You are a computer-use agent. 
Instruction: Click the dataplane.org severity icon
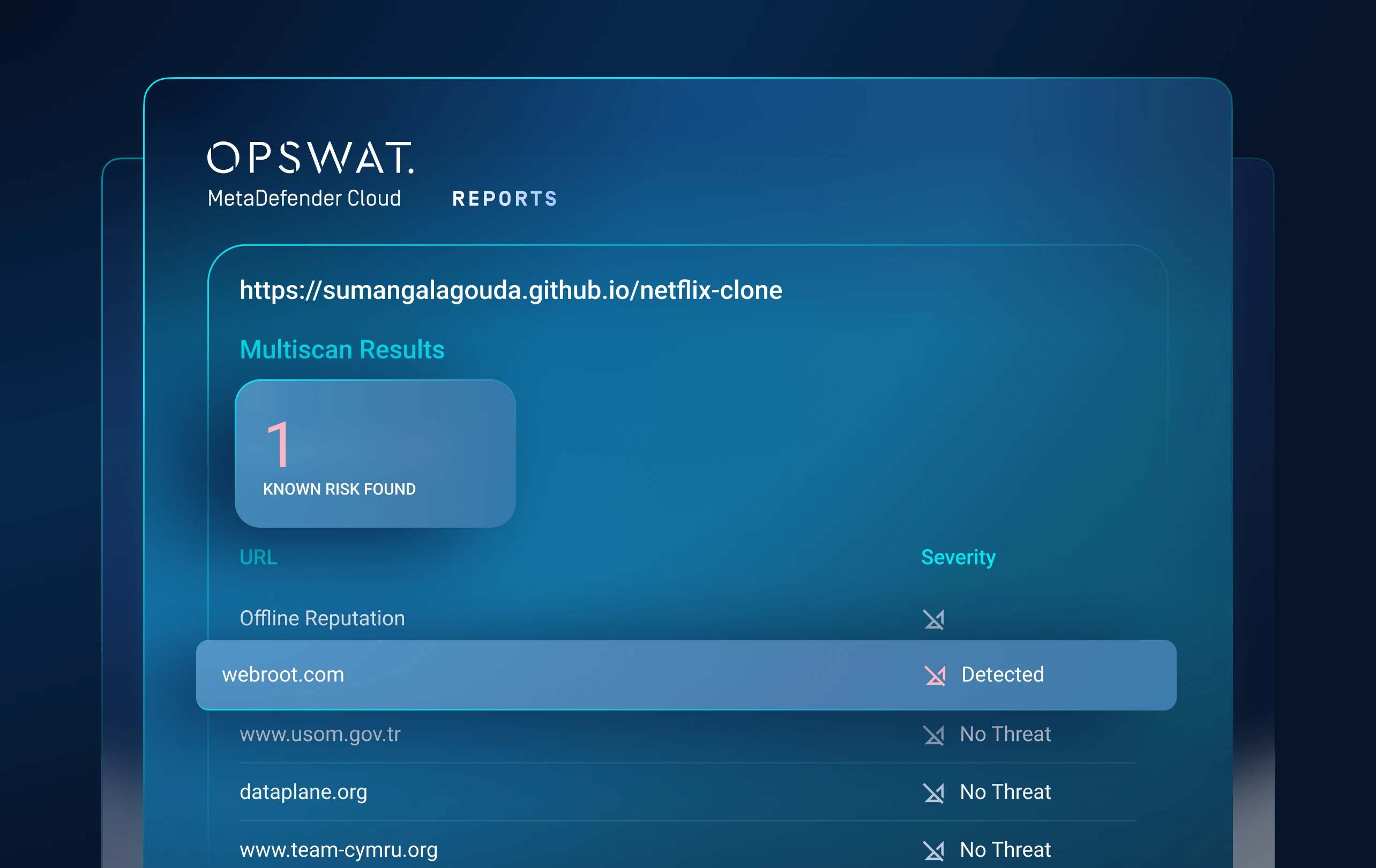coord(933,792)
